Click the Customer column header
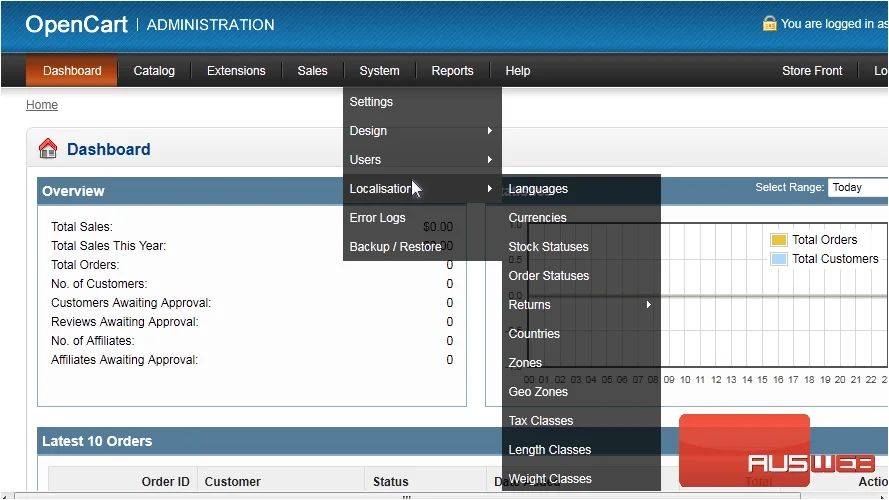 coord(232,481)
